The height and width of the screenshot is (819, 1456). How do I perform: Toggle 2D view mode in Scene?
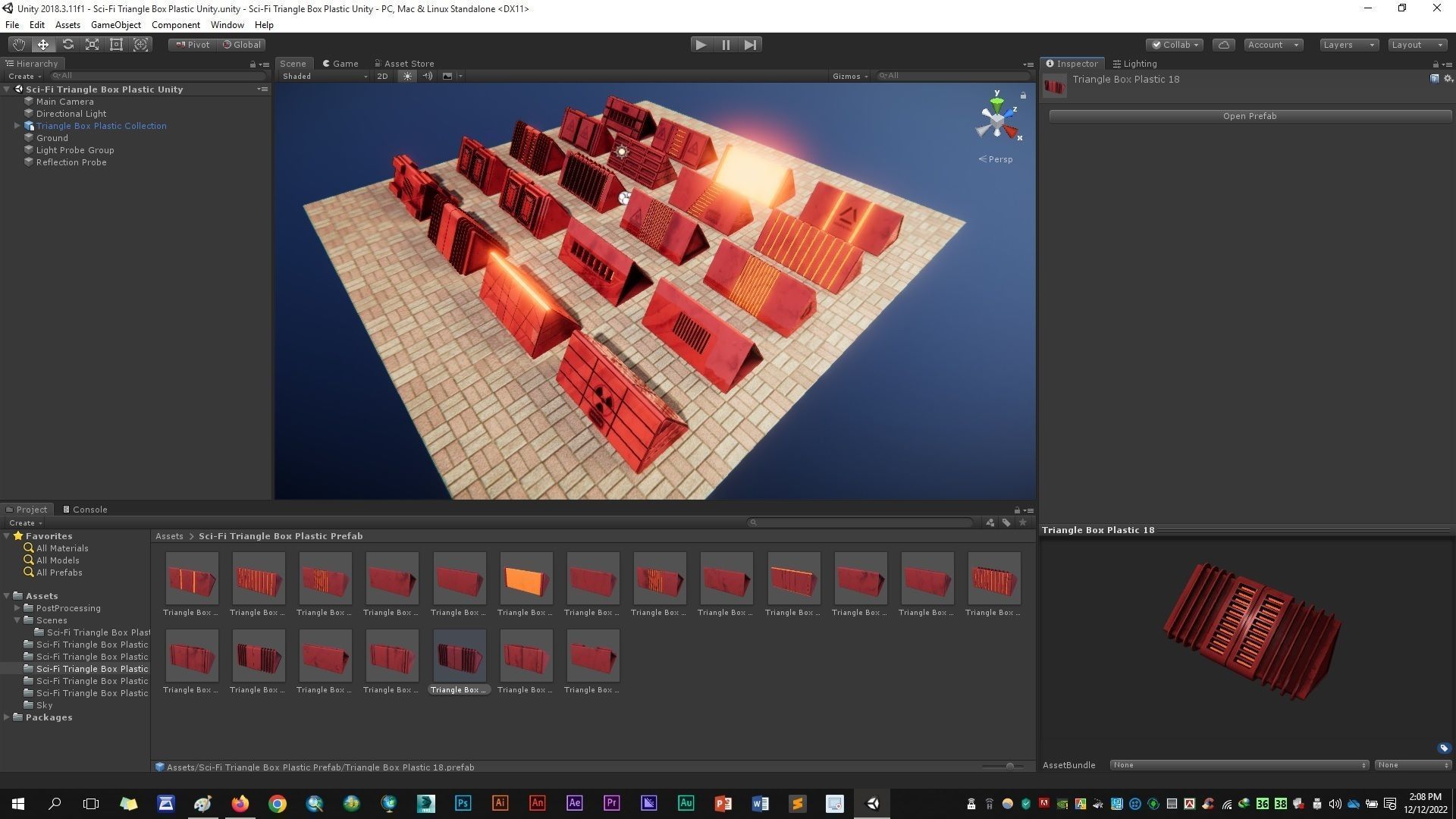382,76
